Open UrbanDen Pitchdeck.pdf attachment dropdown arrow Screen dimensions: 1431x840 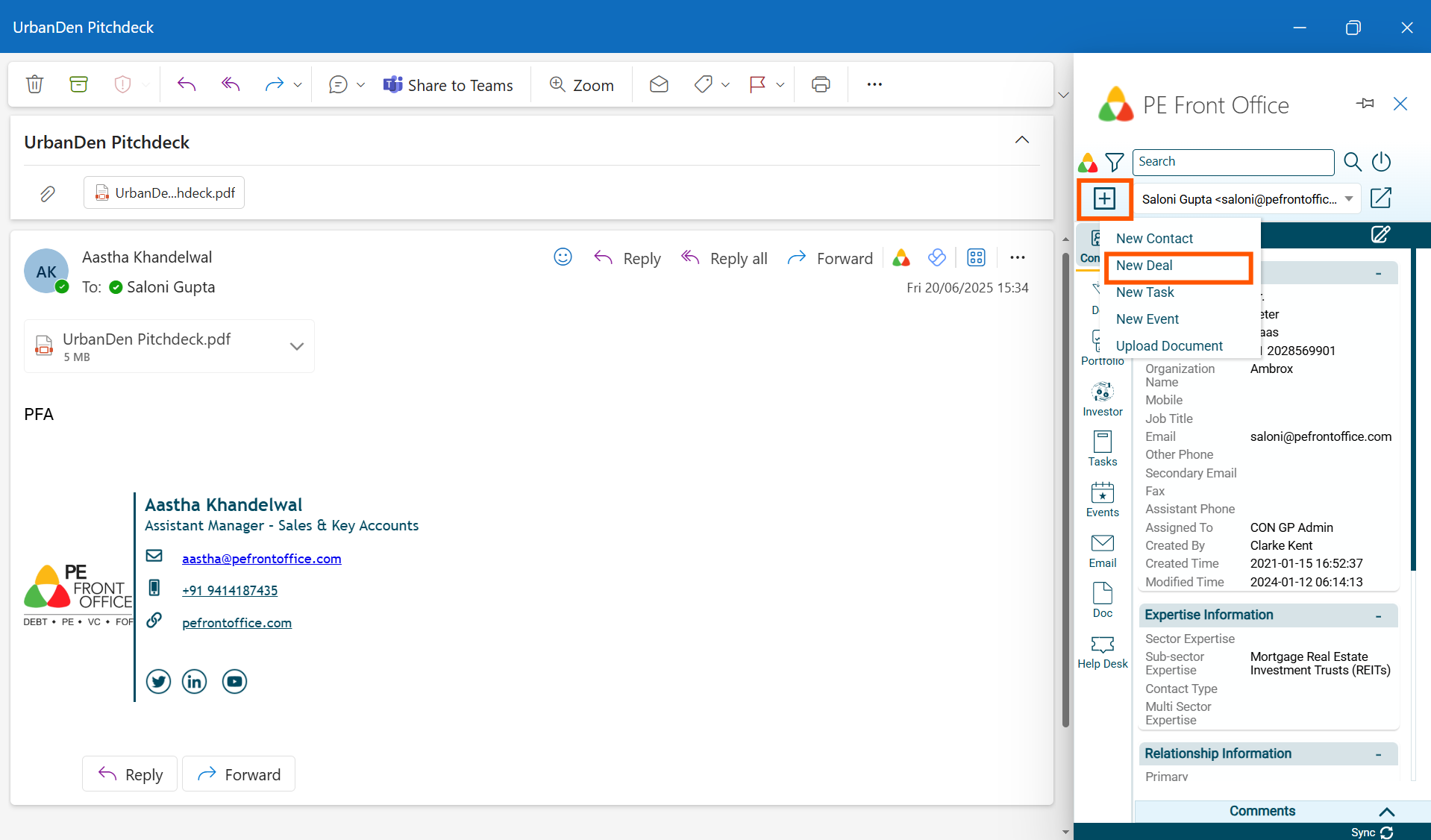[x=296, y=346]
